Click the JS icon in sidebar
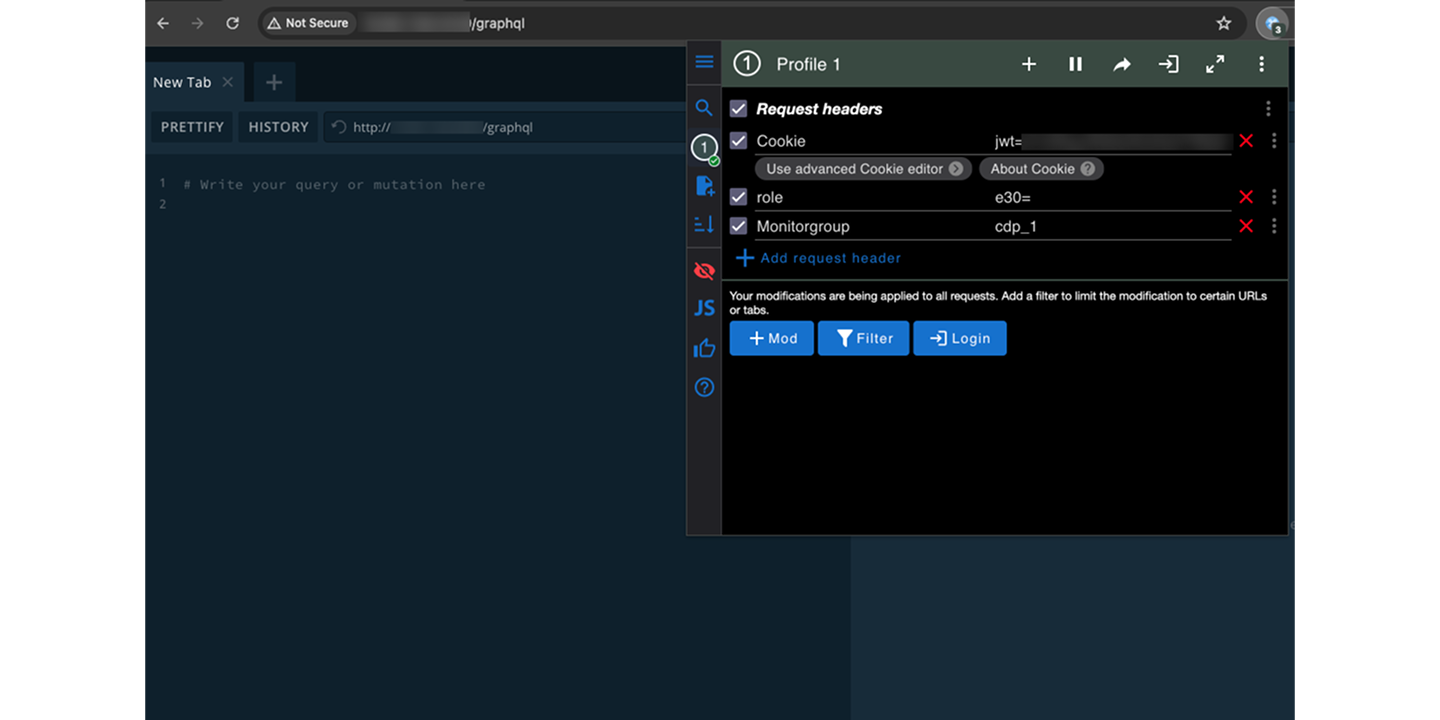1440x720 pixels. (x=704, y=308)
